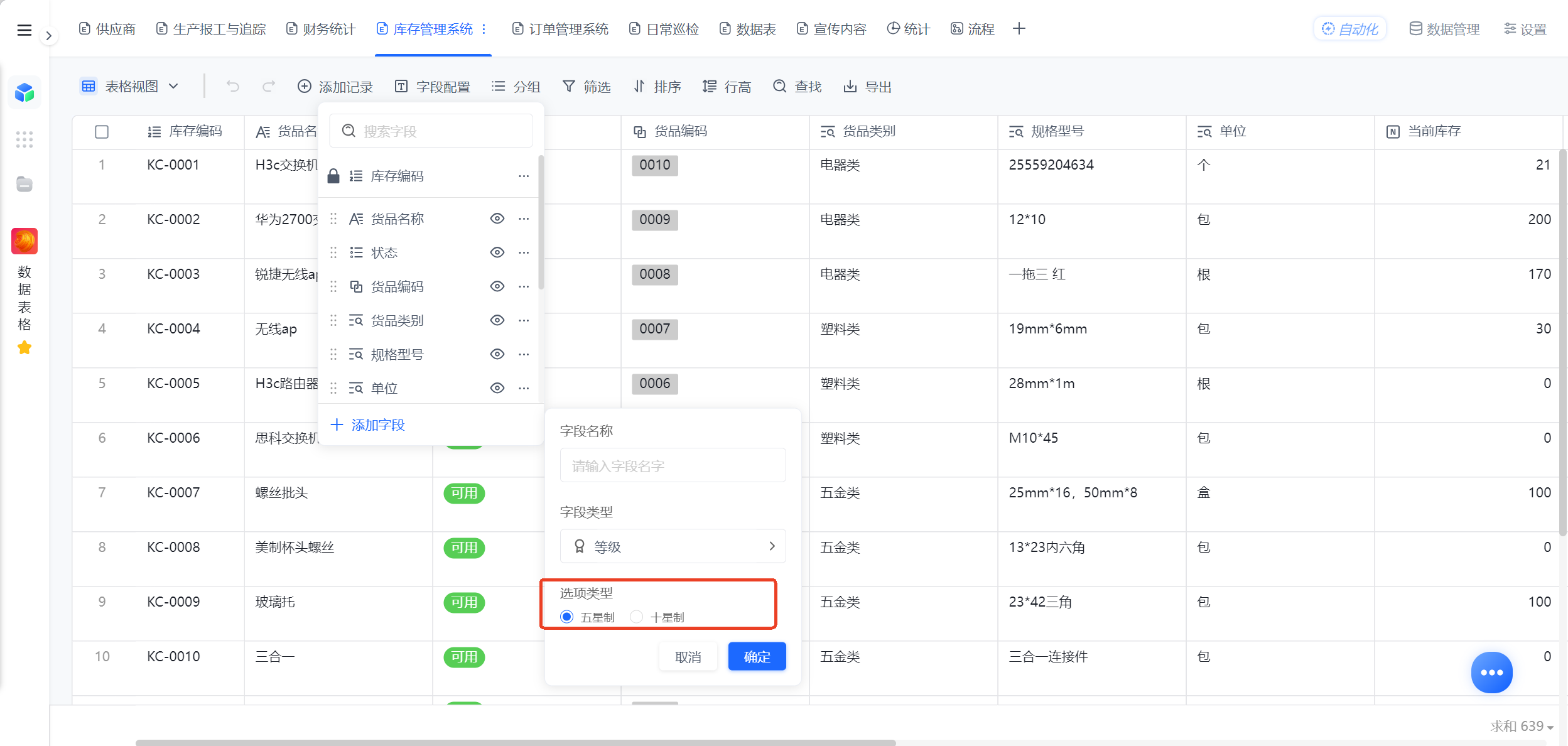Screen dimensions: 1568x746
Task: Toggle visibility of 货品编码 field
Action: (497, 286)
